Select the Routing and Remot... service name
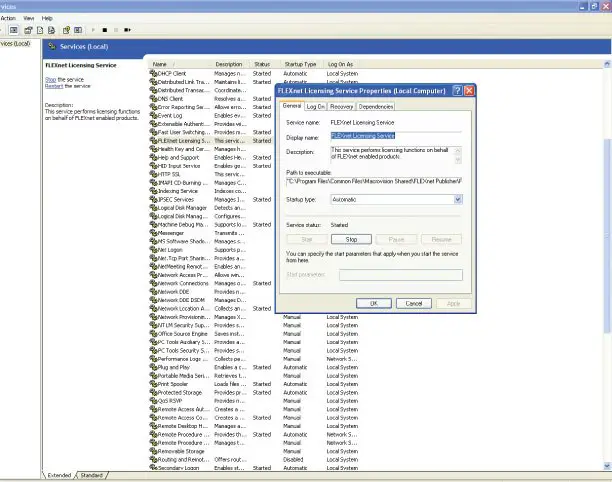Screen dimensions: 612x482 pyautogui.click(x=183, y=460)
